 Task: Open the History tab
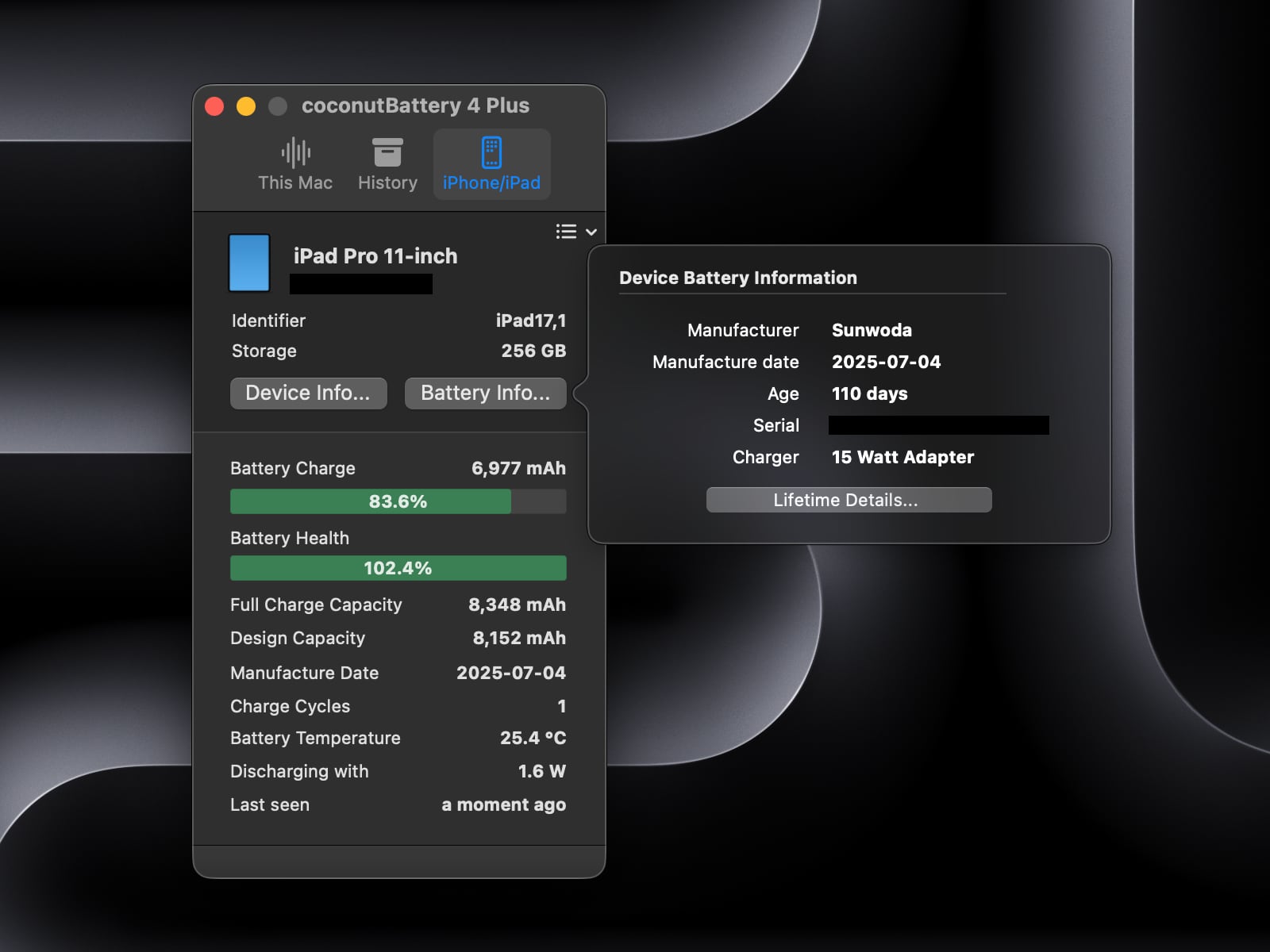[x=387, y=165]
